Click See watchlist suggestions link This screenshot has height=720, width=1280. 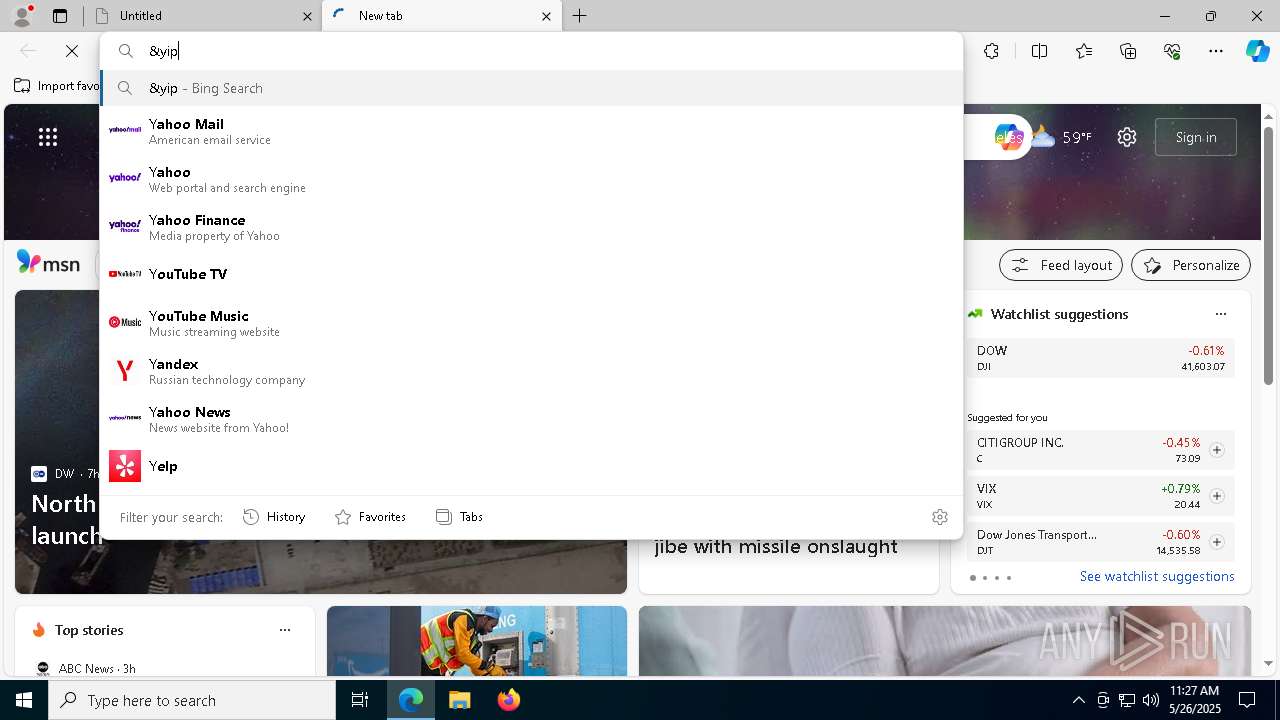[1157, 576]
